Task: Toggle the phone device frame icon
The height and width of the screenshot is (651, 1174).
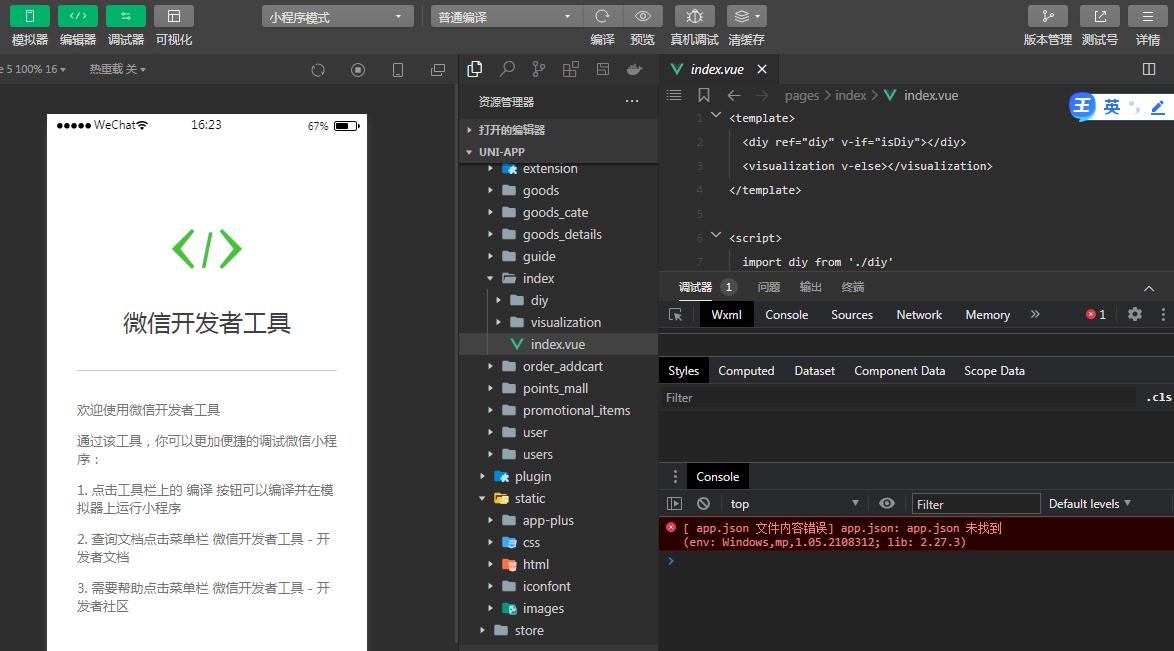Action: point(398,70)
